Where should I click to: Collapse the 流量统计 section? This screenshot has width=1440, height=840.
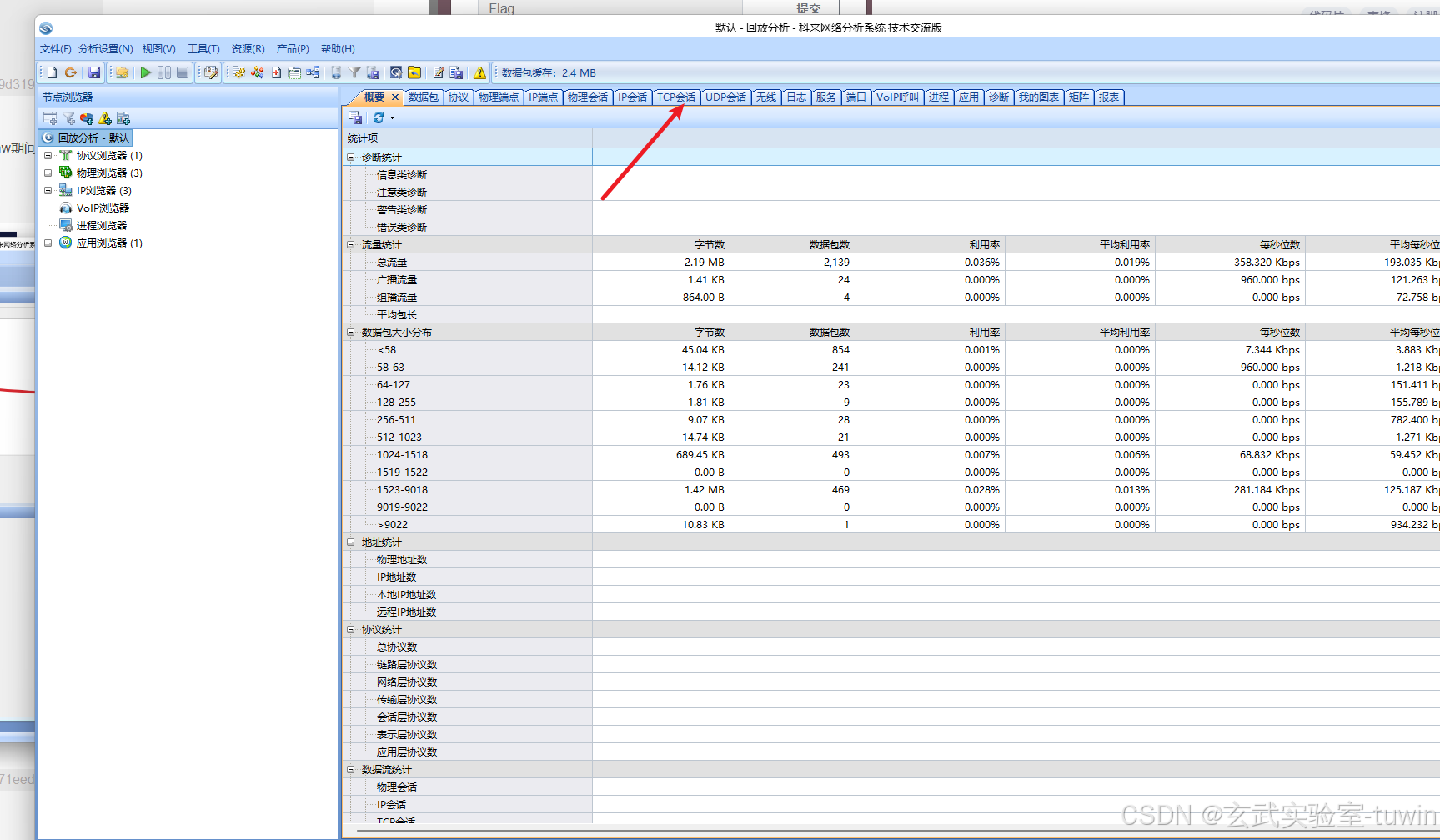click(x=351, y=244)
